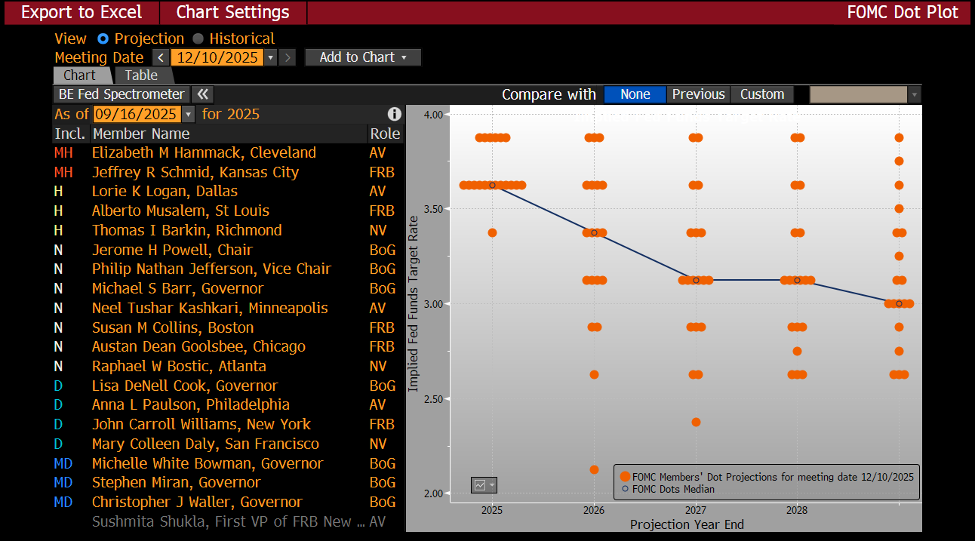Select the Historical view radio button
The height and width of the screenshot is (541, 977).
[x=198, y=39]
